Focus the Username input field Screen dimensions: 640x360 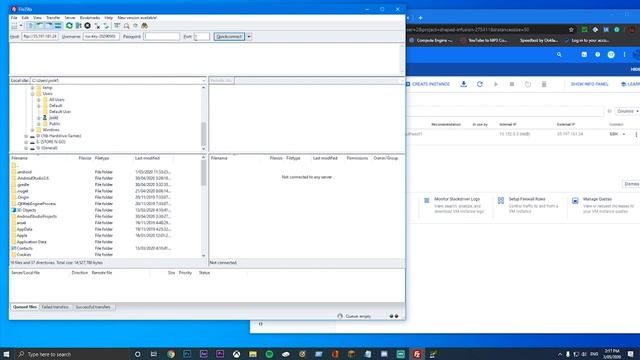[x=101, y=36]
